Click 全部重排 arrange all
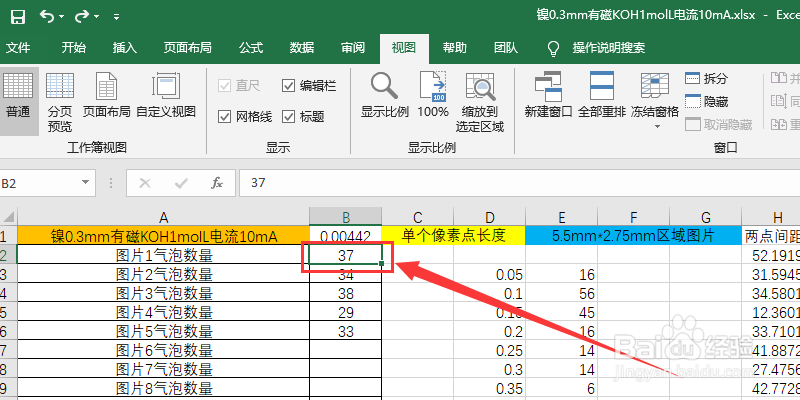The height and width of the screenshot is (400, 800). coord(602,96)
